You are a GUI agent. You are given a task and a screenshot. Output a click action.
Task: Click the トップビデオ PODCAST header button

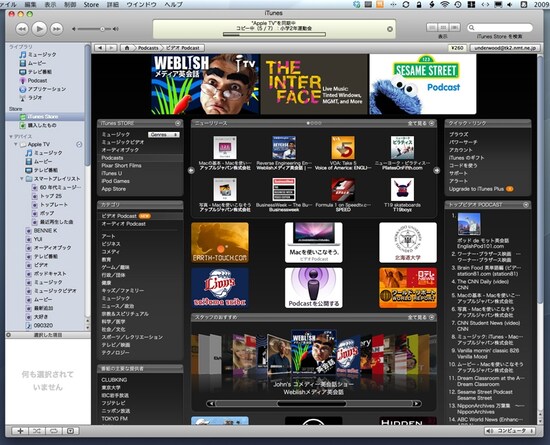coord(526,205)
